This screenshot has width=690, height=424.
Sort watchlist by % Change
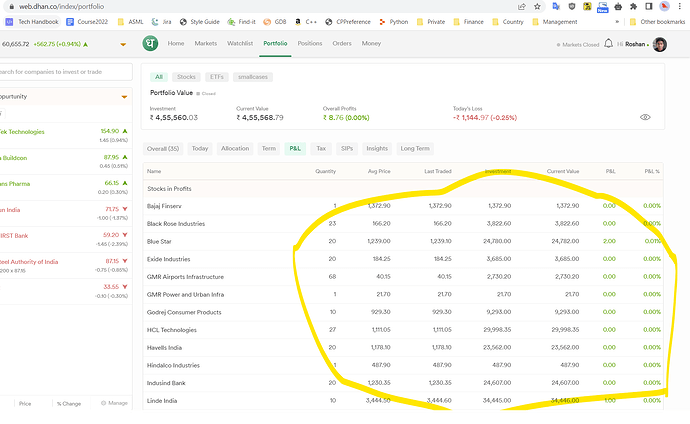tap(69, 403)
